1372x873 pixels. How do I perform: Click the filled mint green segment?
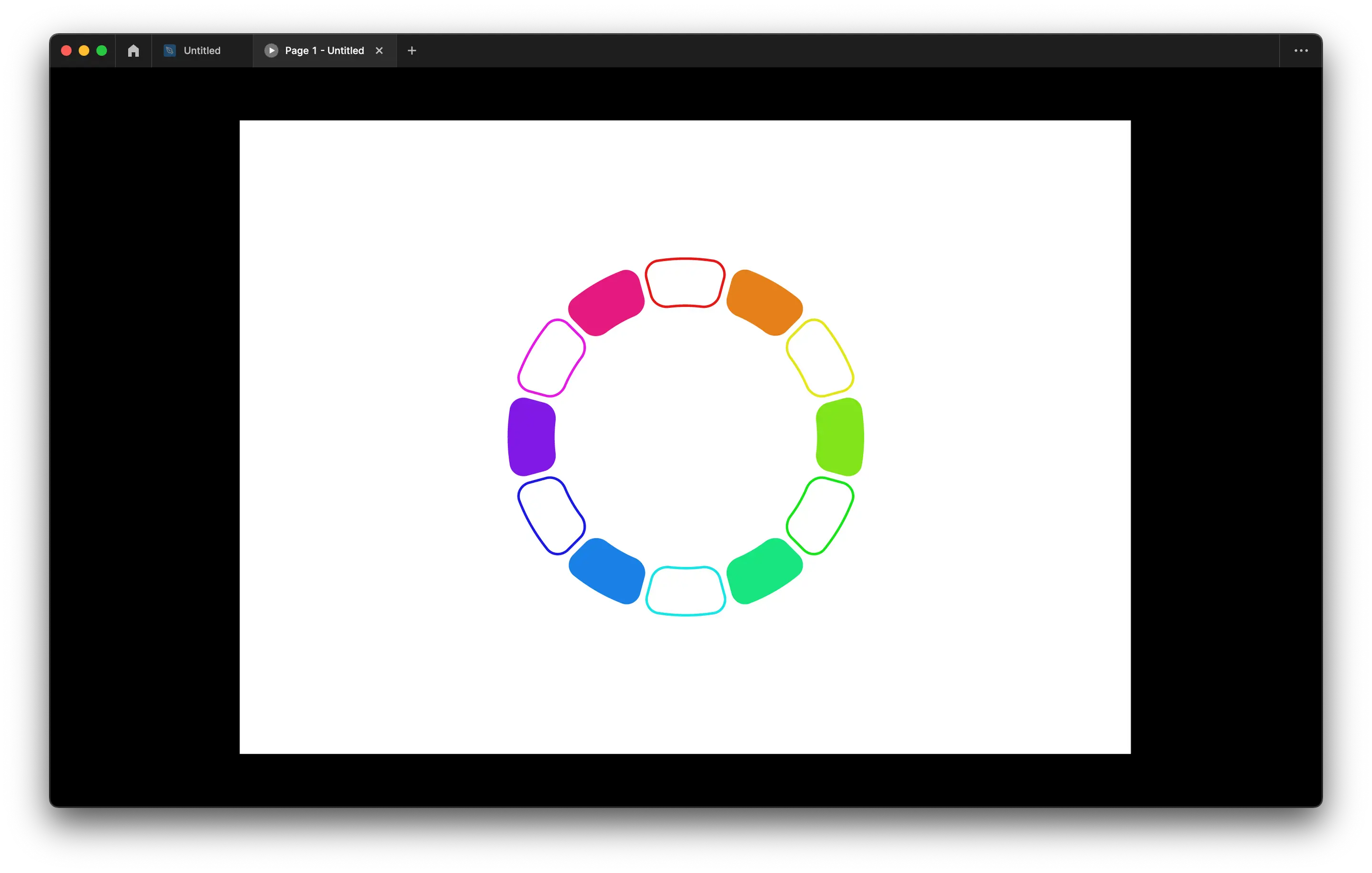764,571
